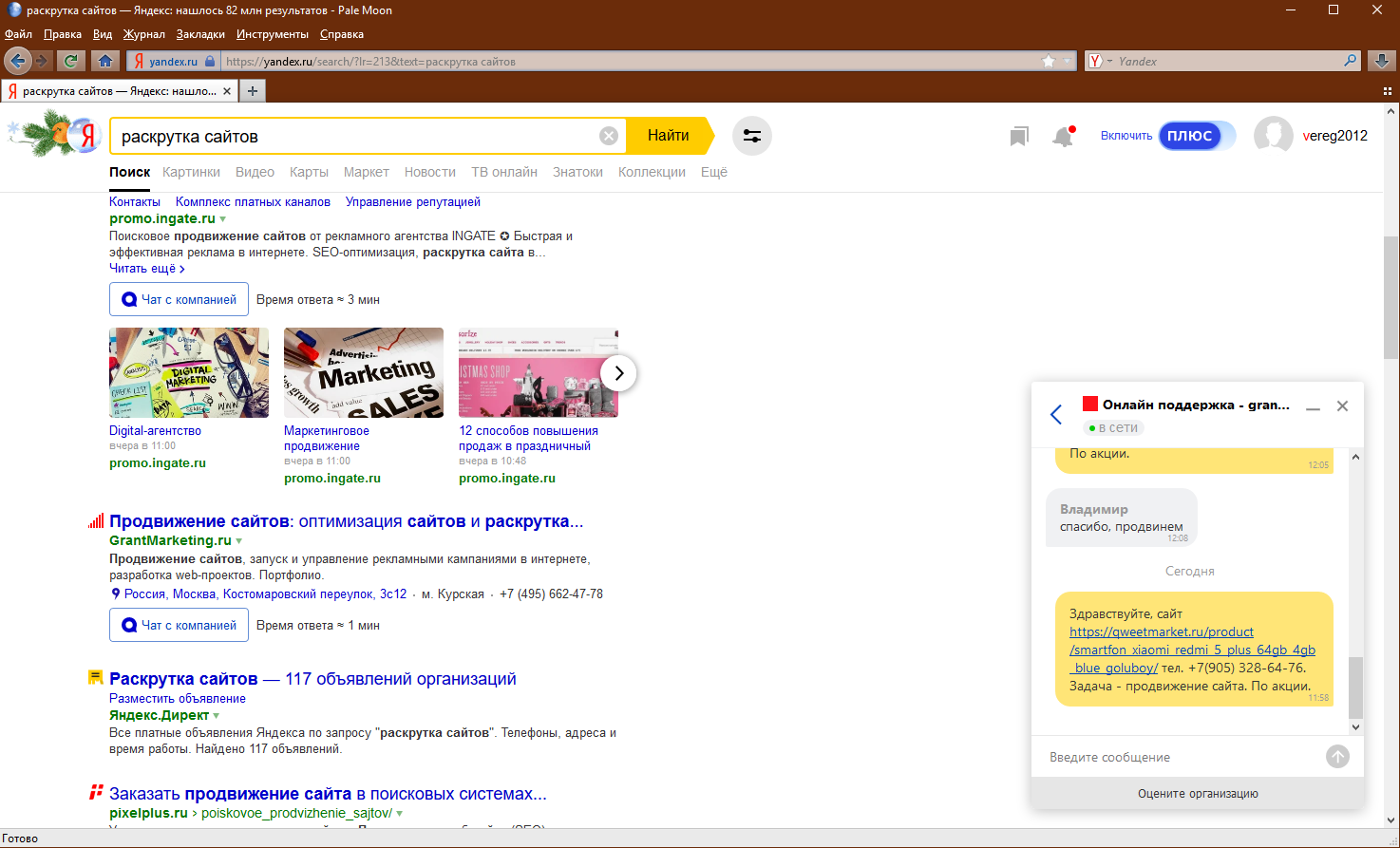Screen dimensions: 1400x848
Task: Click chat scrollbar down arrow
Action: click(x=1355, y=727)
